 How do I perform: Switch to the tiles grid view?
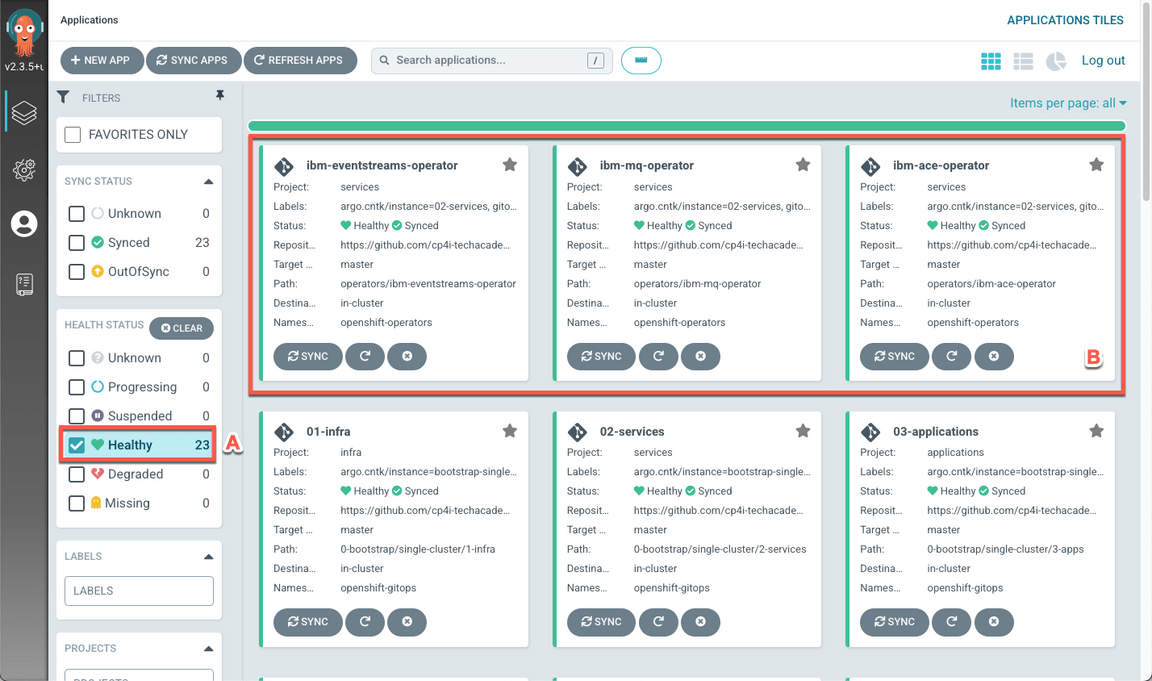(990, 61)
